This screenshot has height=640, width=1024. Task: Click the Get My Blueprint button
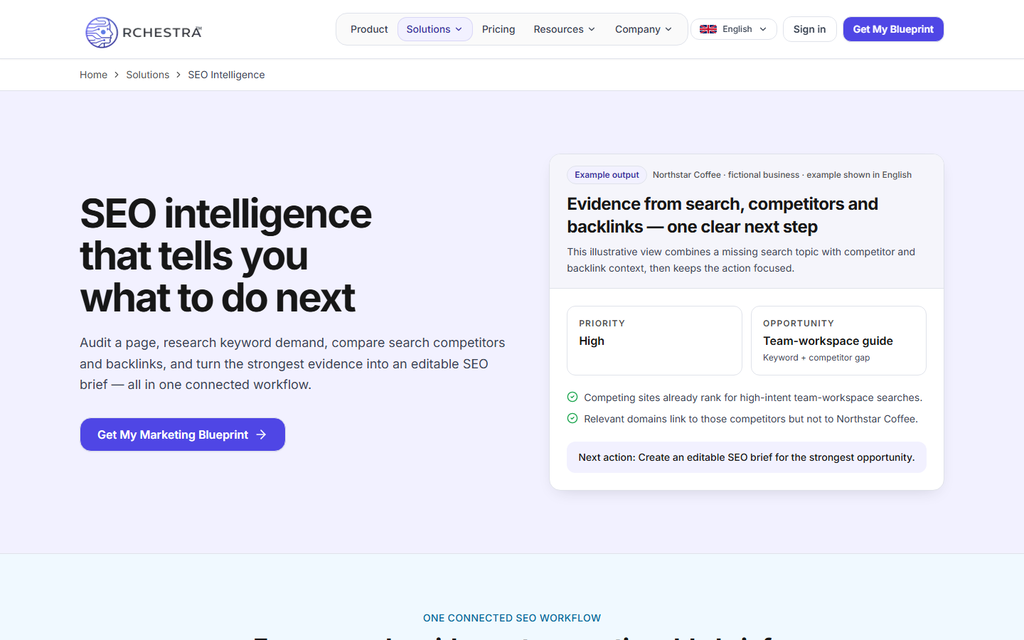(893, 29)
